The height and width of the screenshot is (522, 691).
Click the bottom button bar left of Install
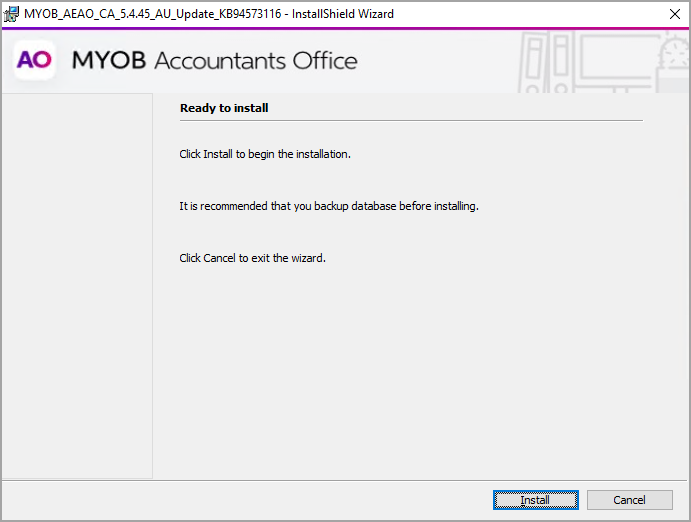tap(250, 500)
